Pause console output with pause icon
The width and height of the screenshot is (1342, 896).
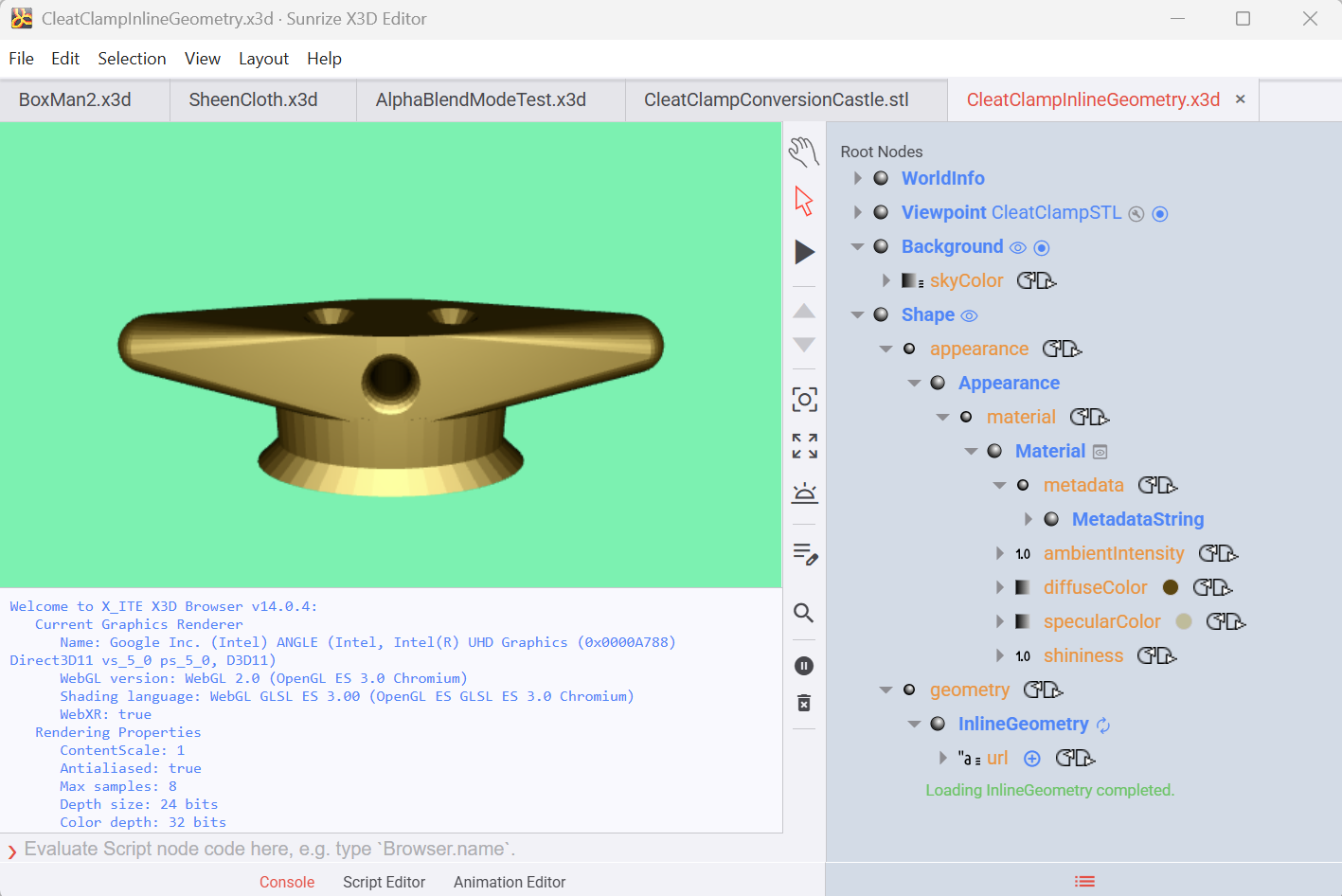pyautogui.click(x=803, y=666)
